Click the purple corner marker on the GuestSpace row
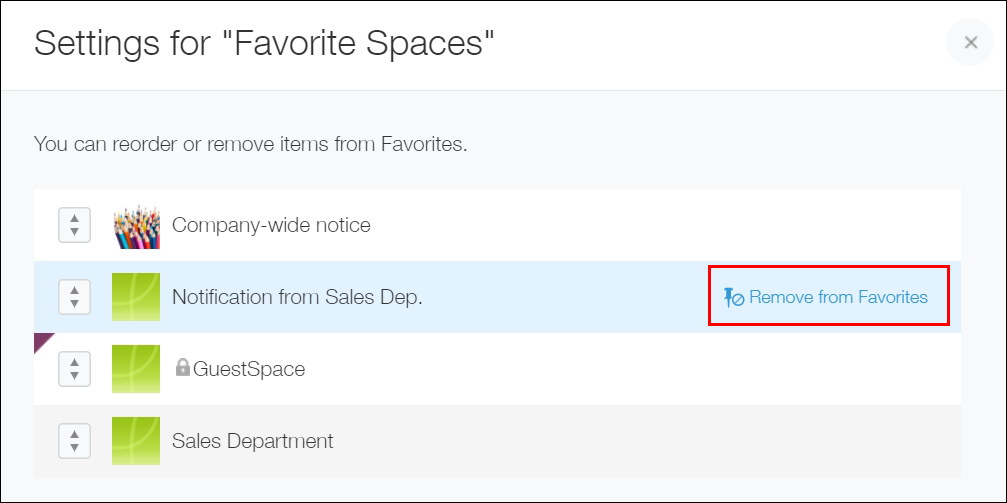The image size is (1007, 503). [x=42, y=340]
